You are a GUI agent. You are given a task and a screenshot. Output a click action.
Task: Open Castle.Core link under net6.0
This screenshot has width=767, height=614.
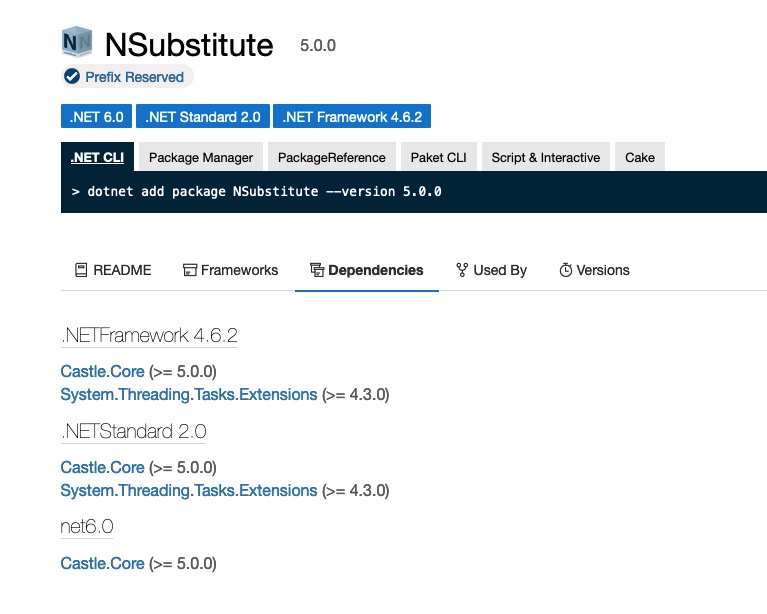(102, 563)
